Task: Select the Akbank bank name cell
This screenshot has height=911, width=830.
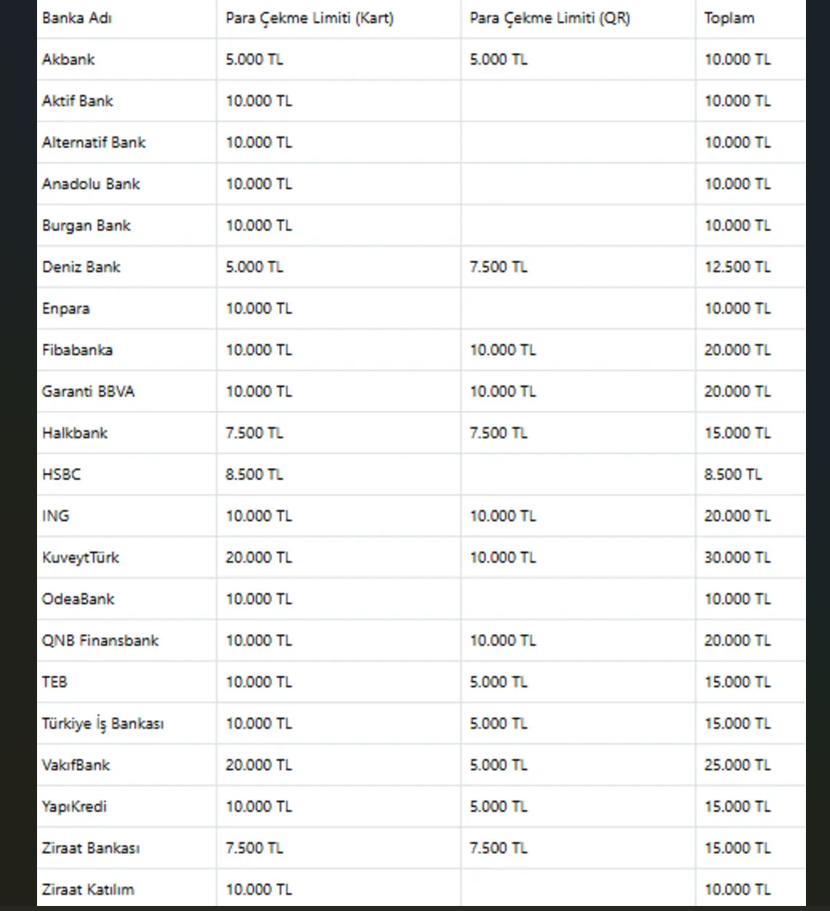Action: tap(68, 59)
